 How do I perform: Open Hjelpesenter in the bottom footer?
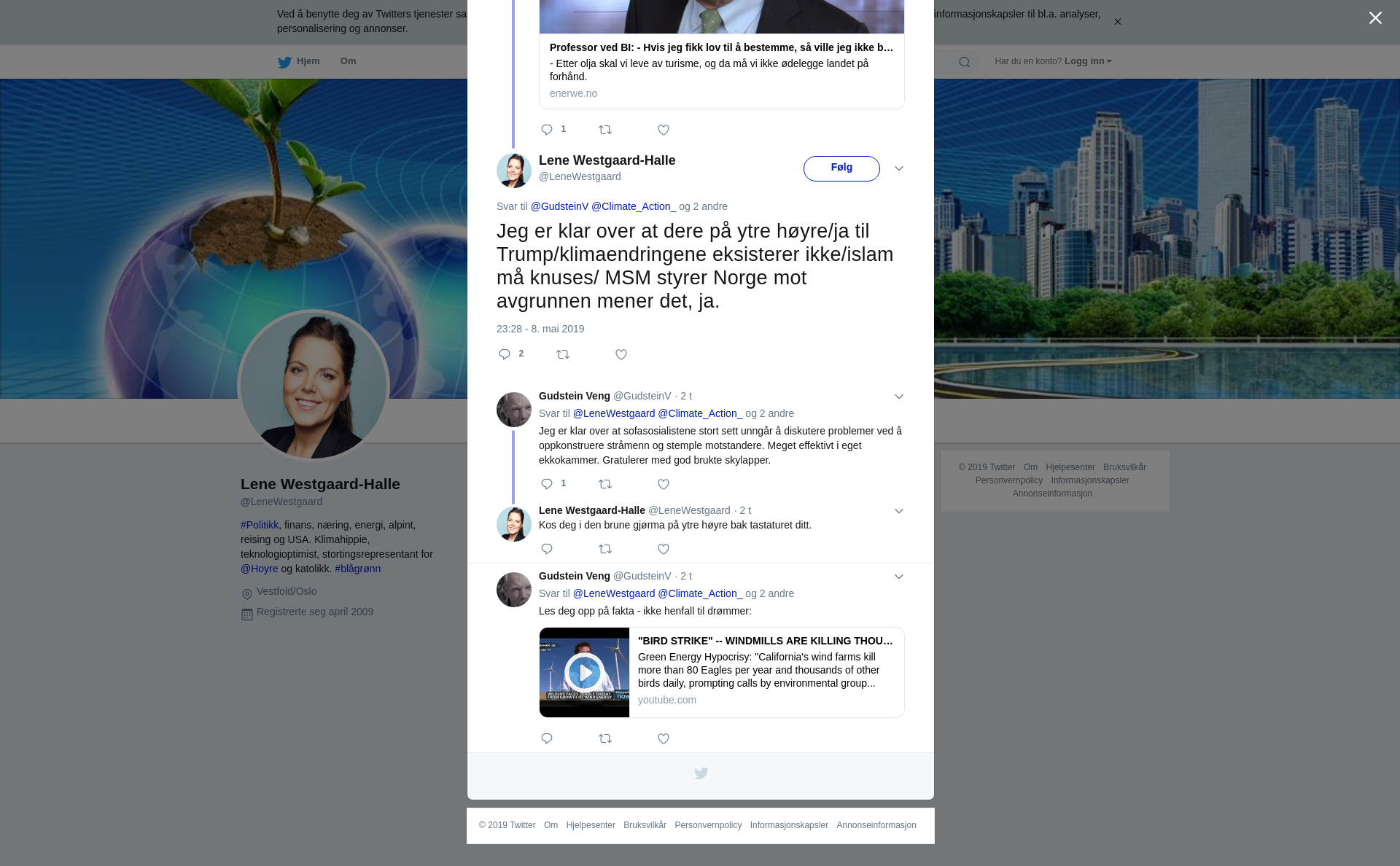coord(591,825)
